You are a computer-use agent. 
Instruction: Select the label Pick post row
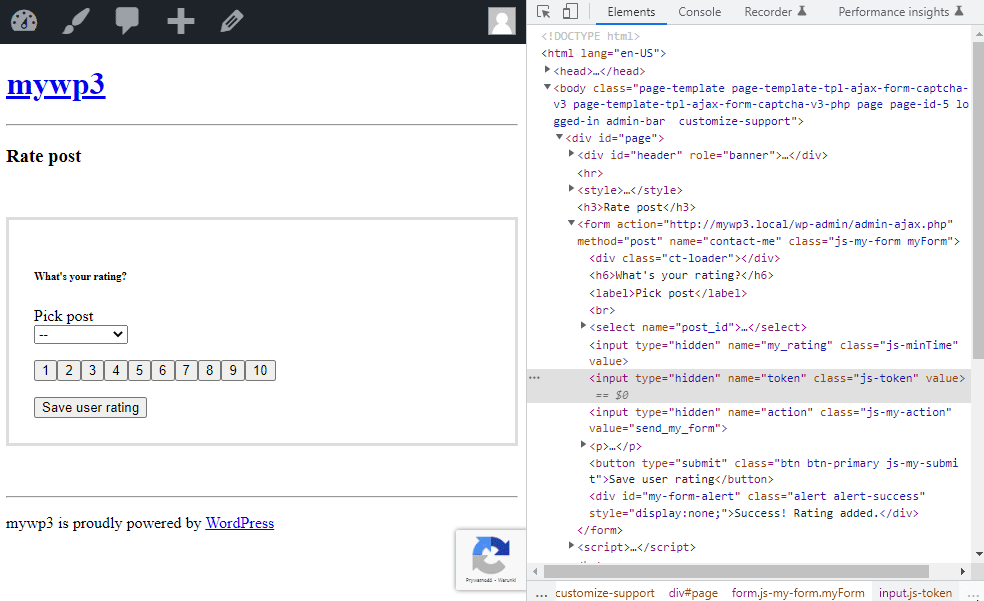click(x=668, y=293)
